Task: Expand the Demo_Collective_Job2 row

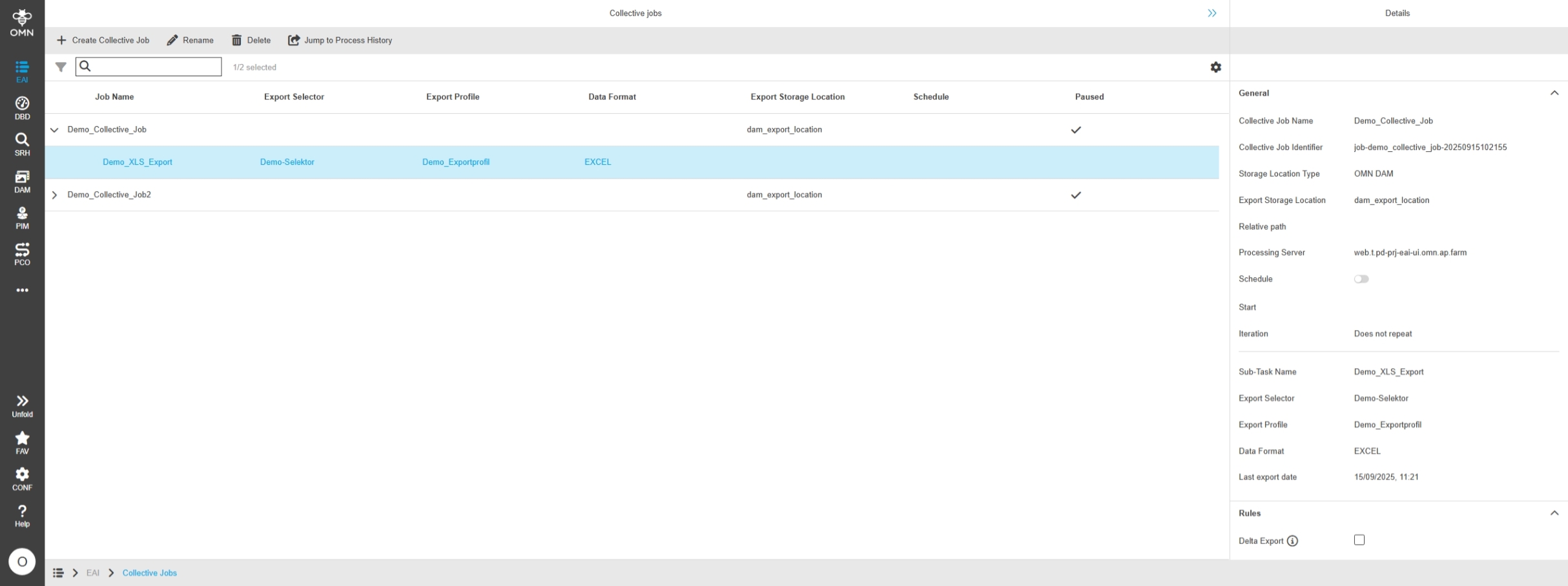Action: point(54,195)
